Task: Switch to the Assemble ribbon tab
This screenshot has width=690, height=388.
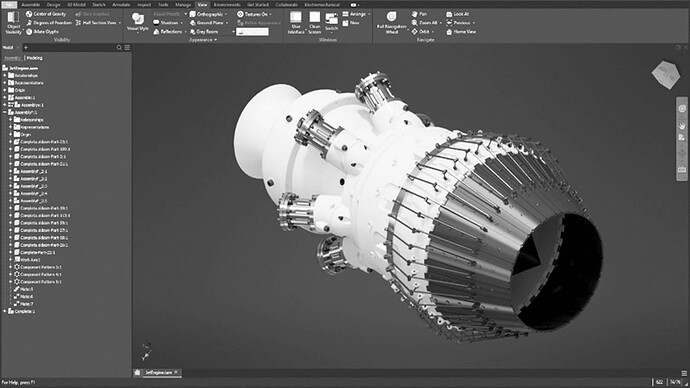Action: pos(31,4)
